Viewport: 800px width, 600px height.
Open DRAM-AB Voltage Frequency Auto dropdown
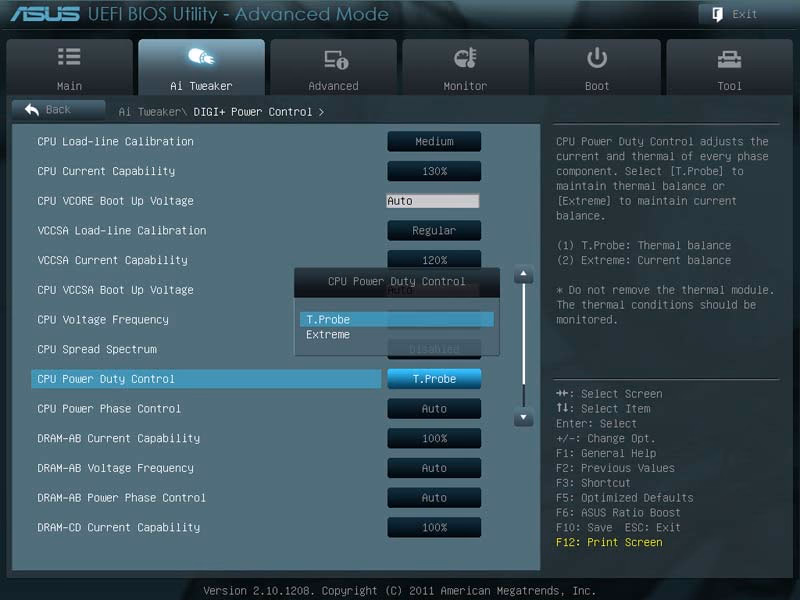tap(434, 467)
